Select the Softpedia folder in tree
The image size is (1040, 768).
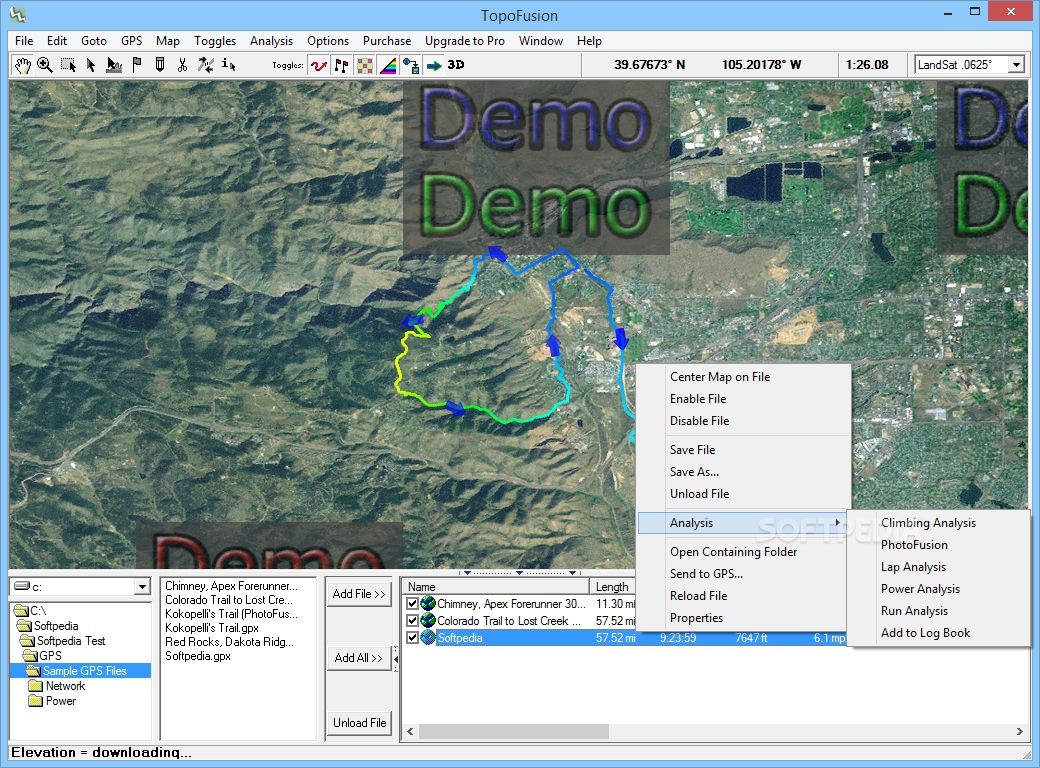48,626
